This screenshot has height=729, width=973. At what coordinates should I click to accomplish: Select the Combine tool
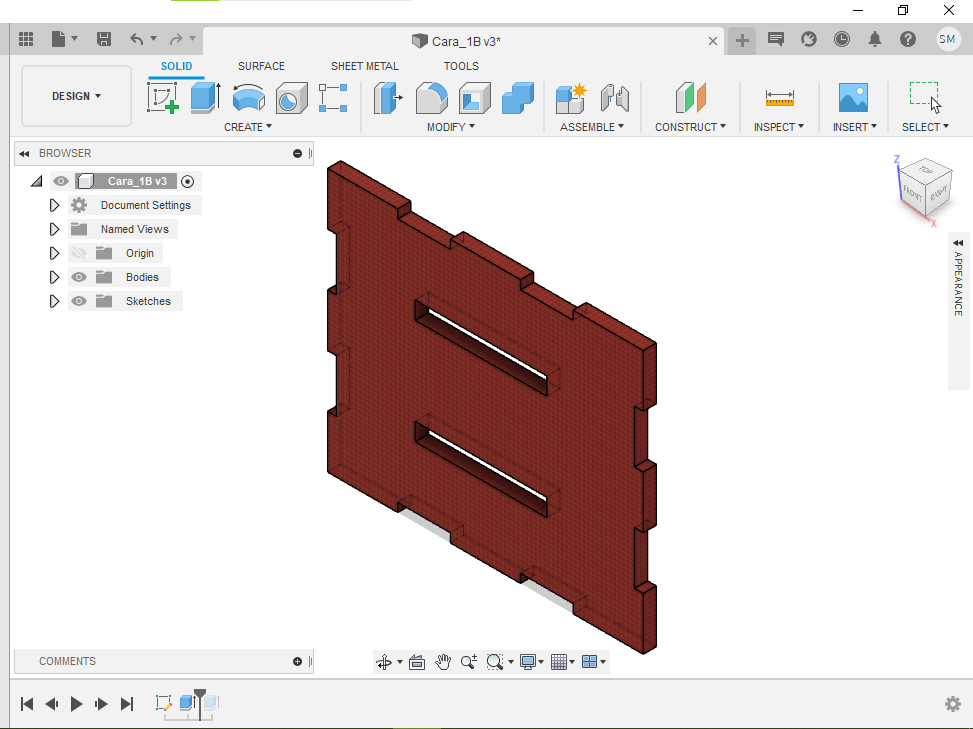[518, 97]
